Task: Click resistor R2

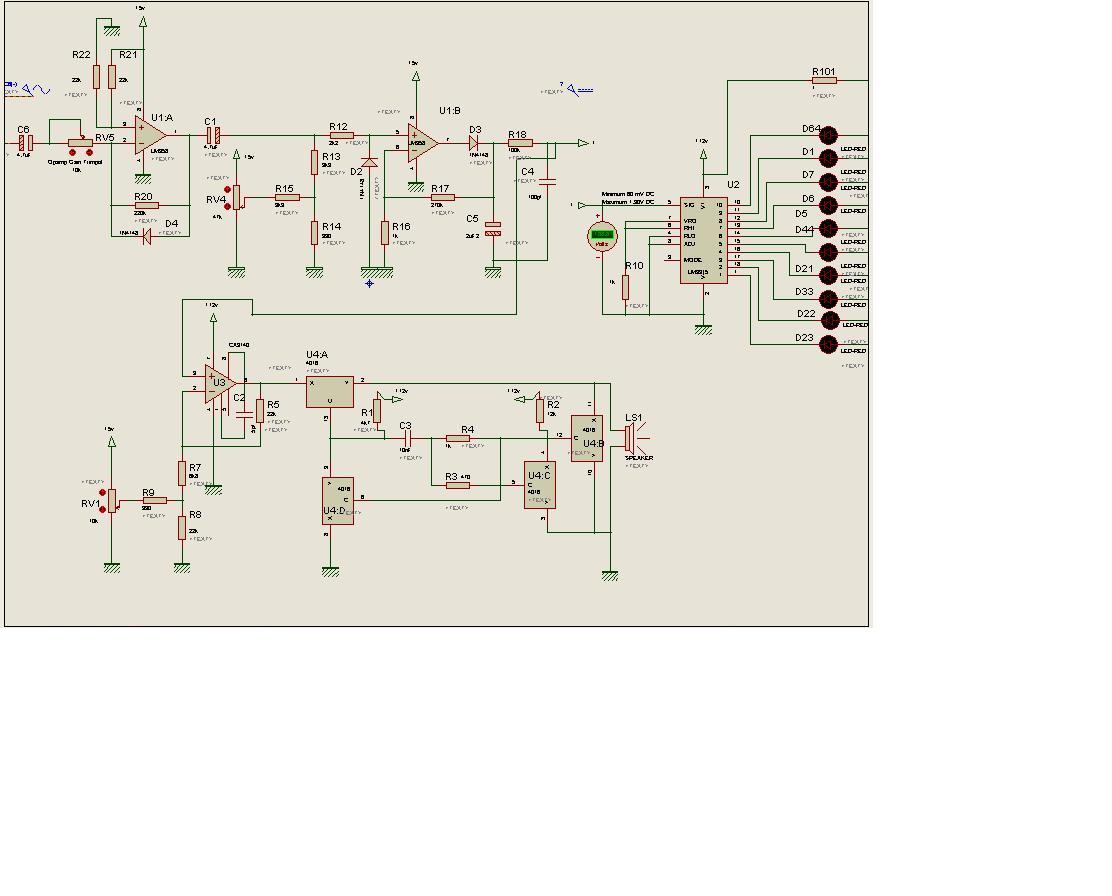Action: 540,410
